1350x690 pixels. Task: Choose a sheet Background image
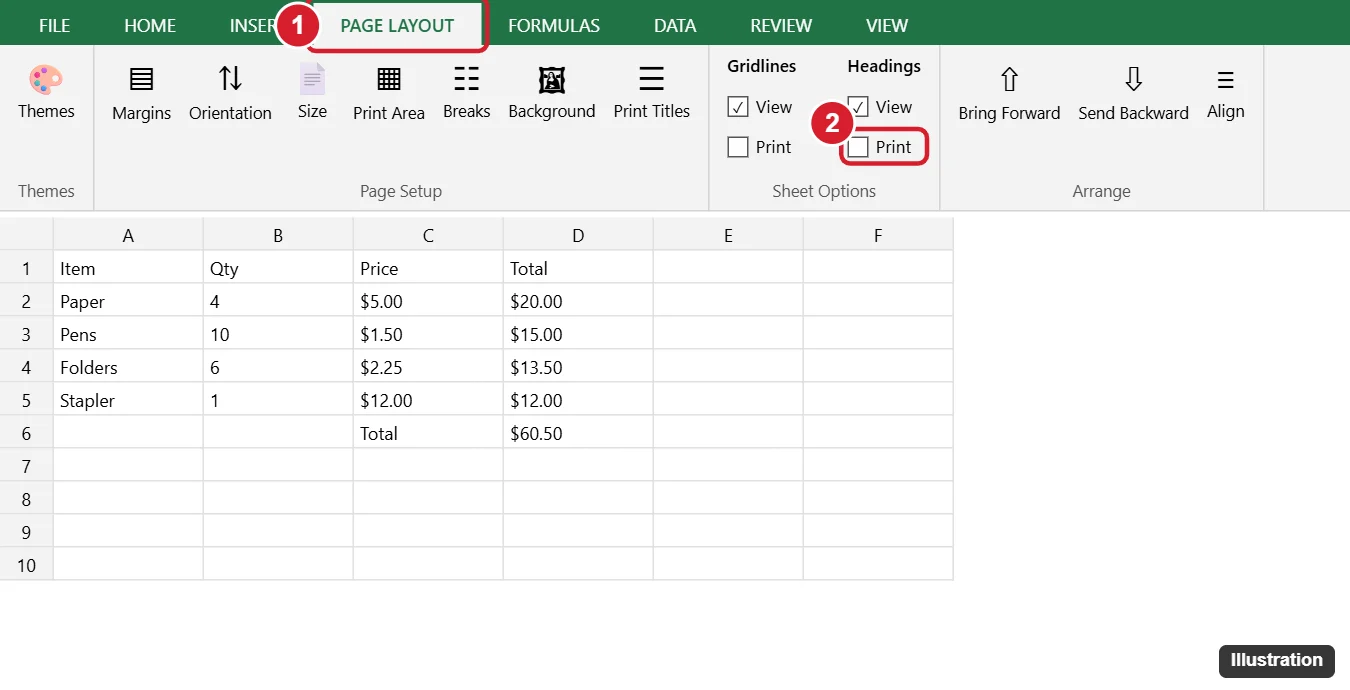(552, 92)
